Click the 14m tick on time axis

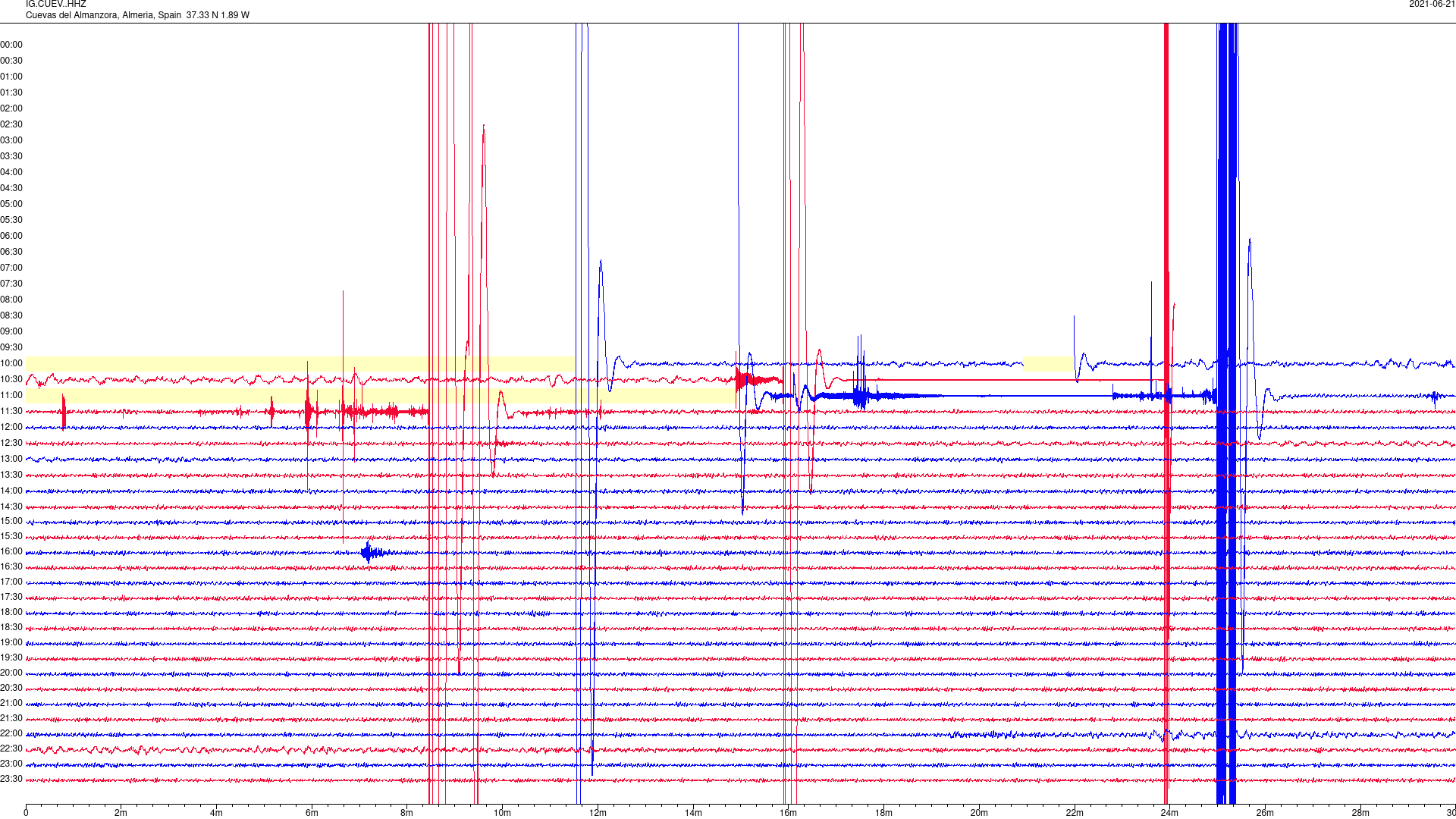tap(693, 813)
